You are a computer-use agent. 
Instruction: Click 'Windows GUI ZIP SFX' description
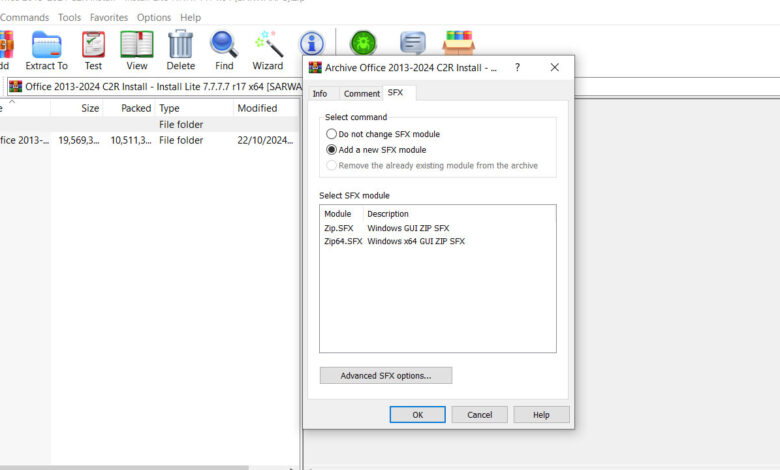[x=408, y=228]
